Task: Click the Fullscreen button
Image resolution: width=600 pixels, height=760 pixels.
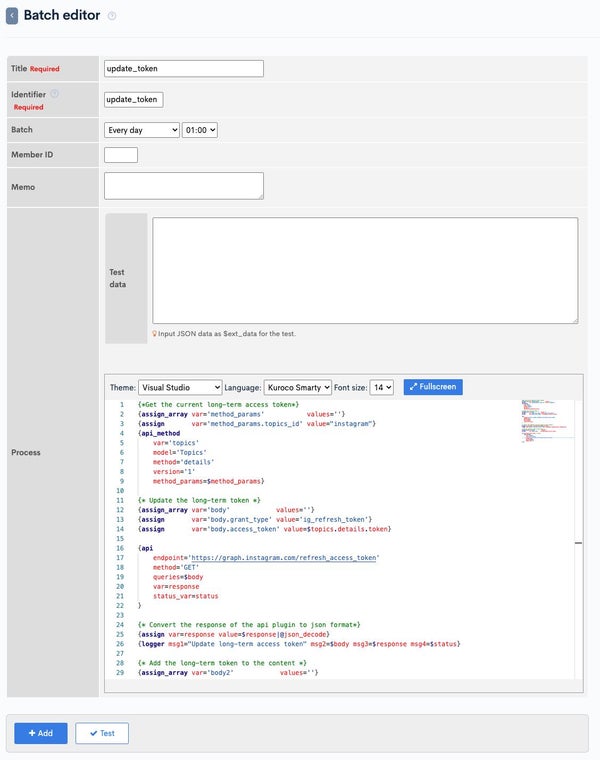Action: coord(433,387)
